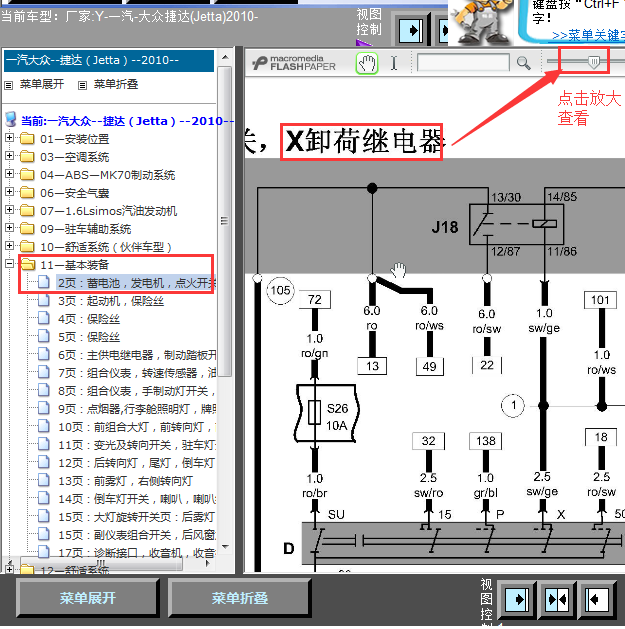Click document icon of 3页：起动机 row

(43, 300)
